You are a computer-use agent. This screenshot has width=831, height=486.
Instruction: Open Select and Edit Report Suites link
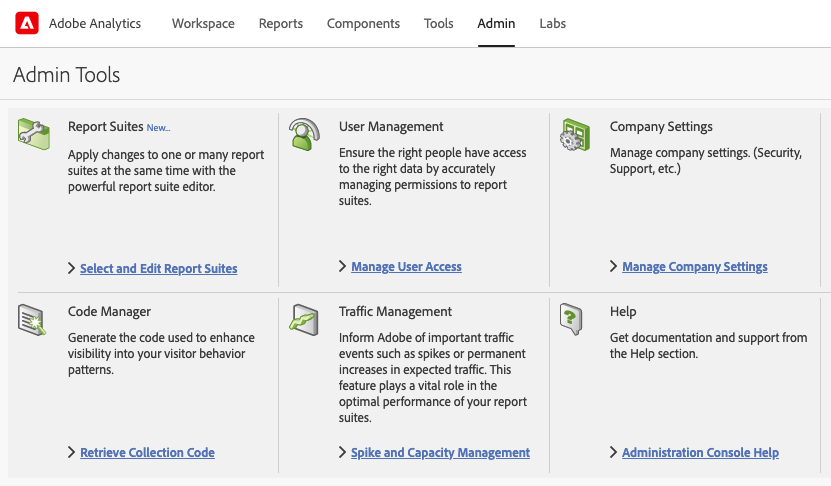(158, 268)
